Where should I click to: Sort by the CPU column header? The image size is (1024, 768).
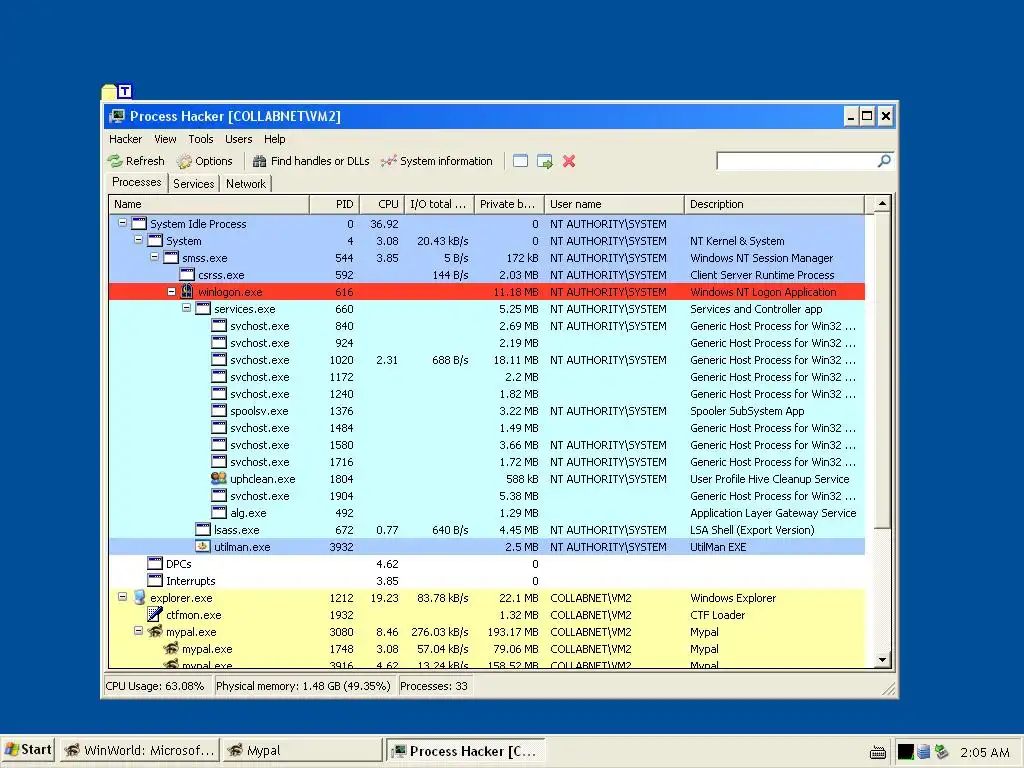click(x=382, y=204)
